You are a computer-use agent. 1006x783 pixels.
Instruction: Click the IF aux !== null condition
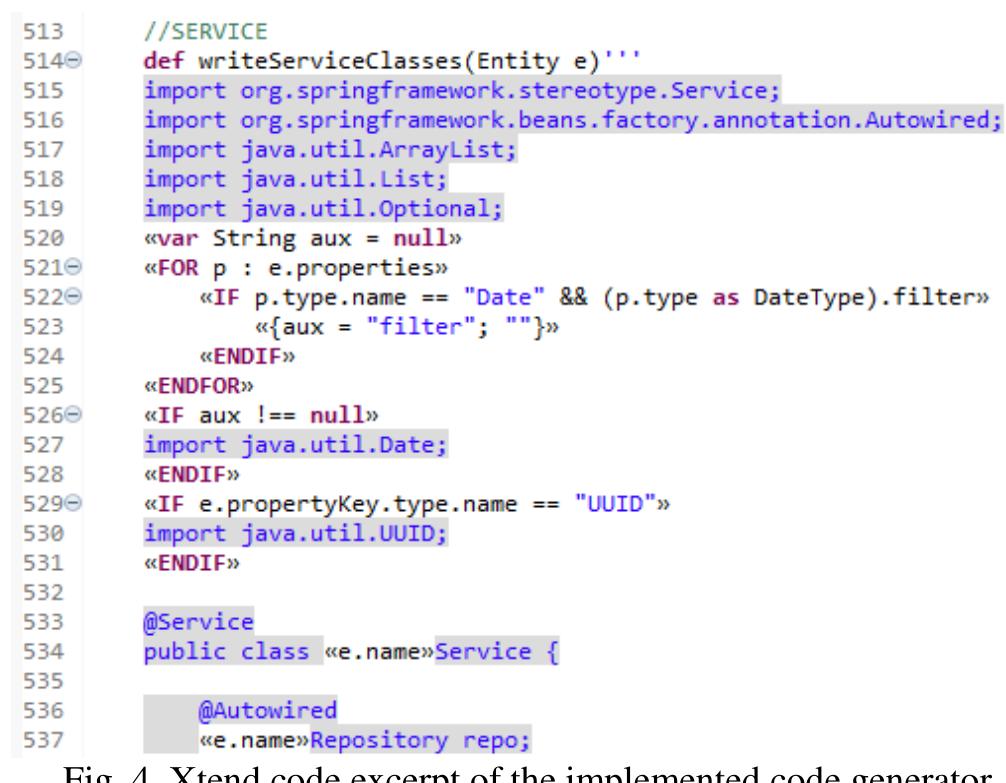pos(261,415)
